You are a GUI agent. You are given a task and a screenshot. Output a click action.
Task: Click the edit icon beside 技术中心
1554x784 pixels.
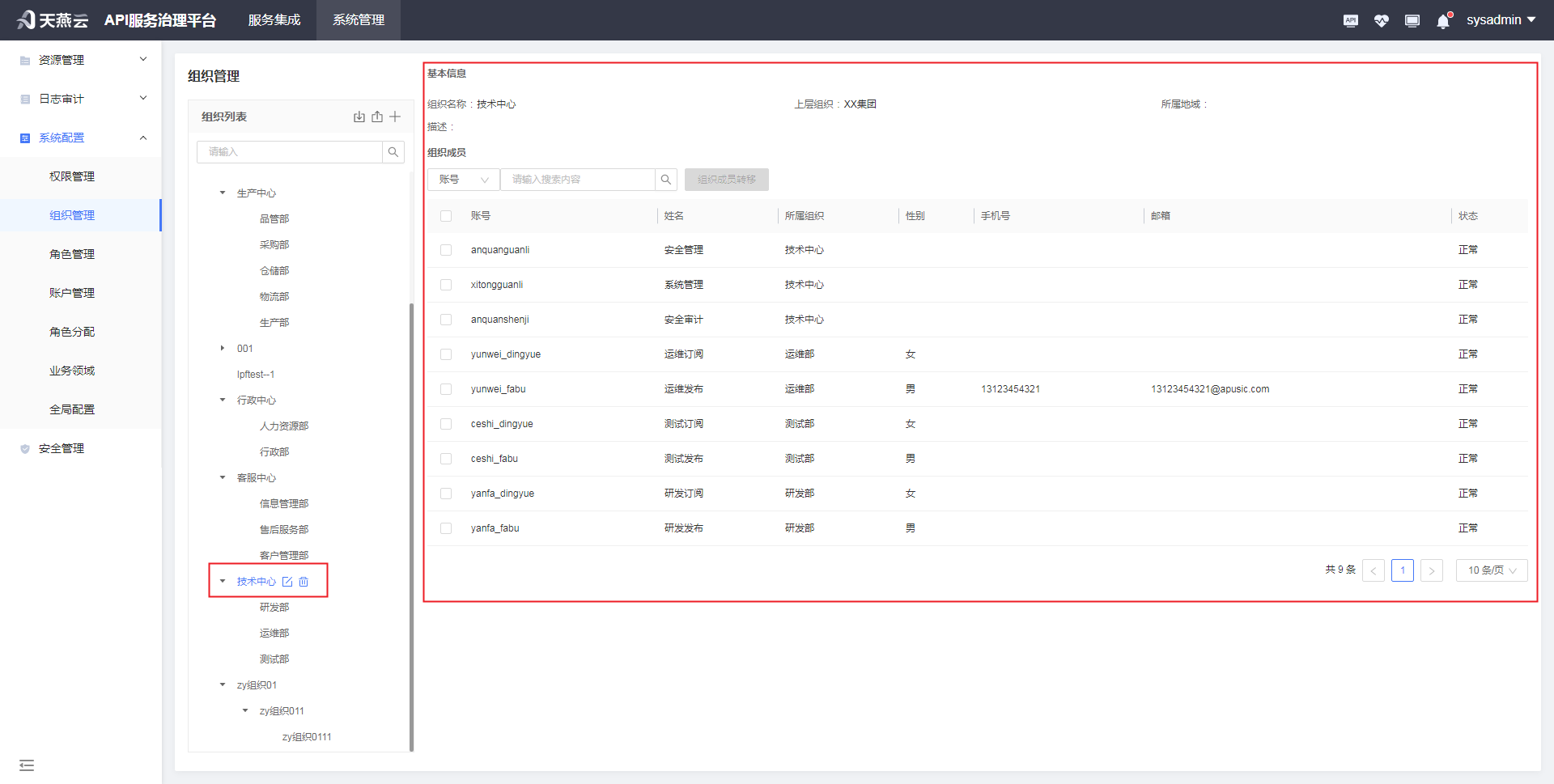click(x=287, y=582)
